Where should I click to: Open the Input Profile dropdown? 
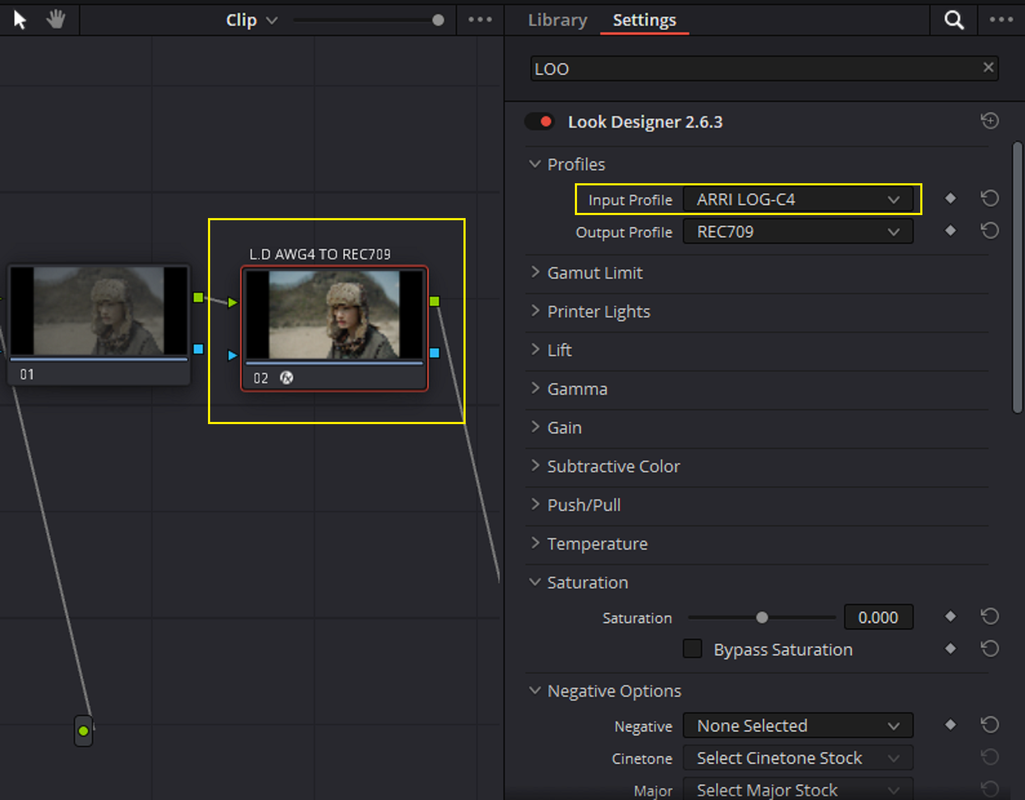798,199
